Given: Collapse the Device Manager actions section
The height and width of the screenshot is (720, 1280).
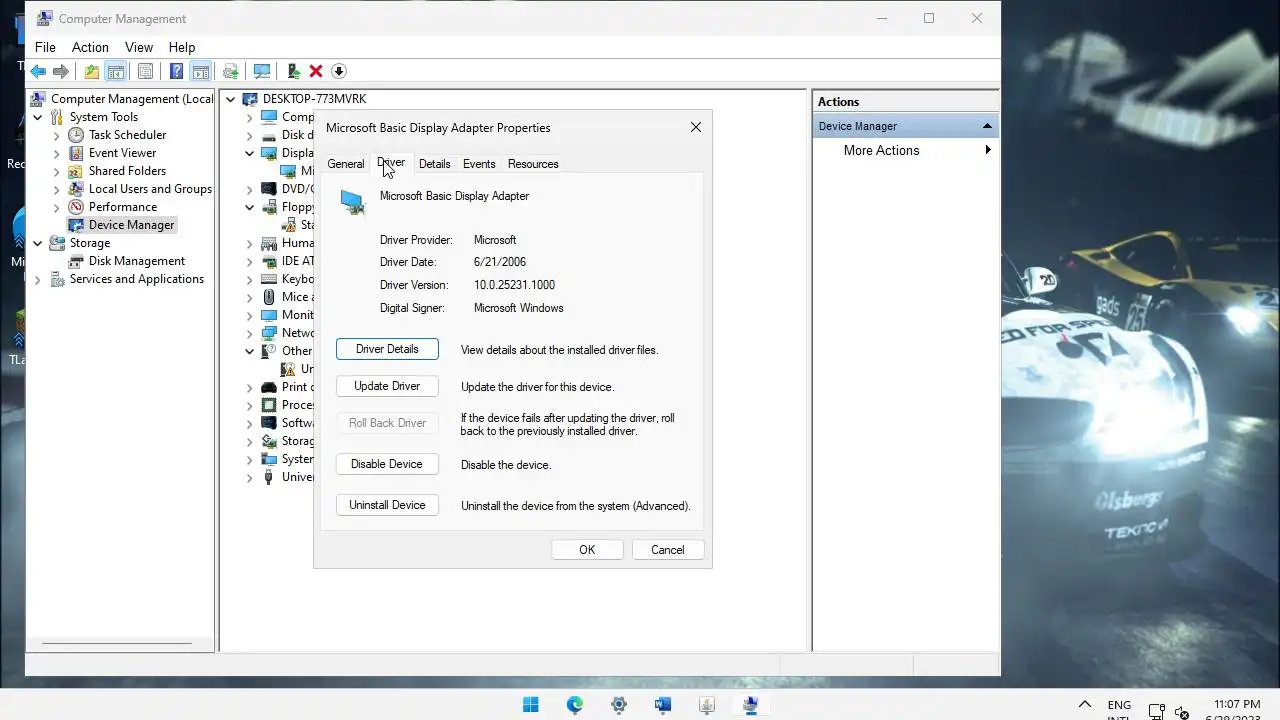Looking at the screenshot, I should click(987, 126).
